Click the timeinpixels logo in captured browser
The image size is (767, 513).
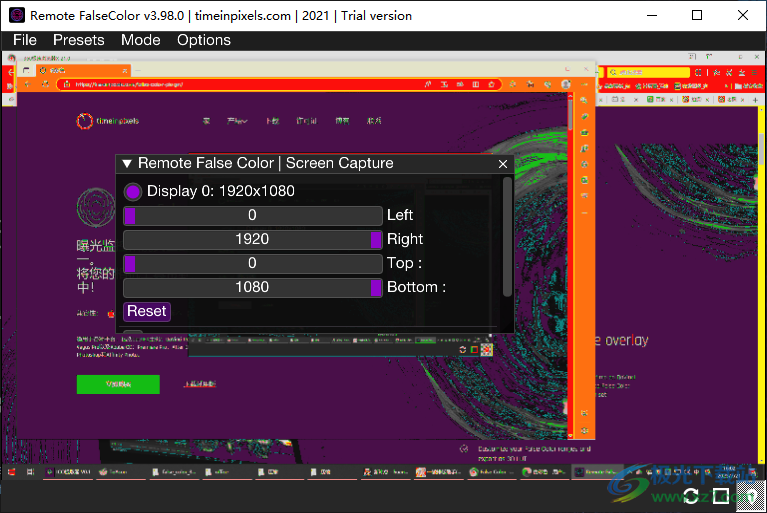108,121
